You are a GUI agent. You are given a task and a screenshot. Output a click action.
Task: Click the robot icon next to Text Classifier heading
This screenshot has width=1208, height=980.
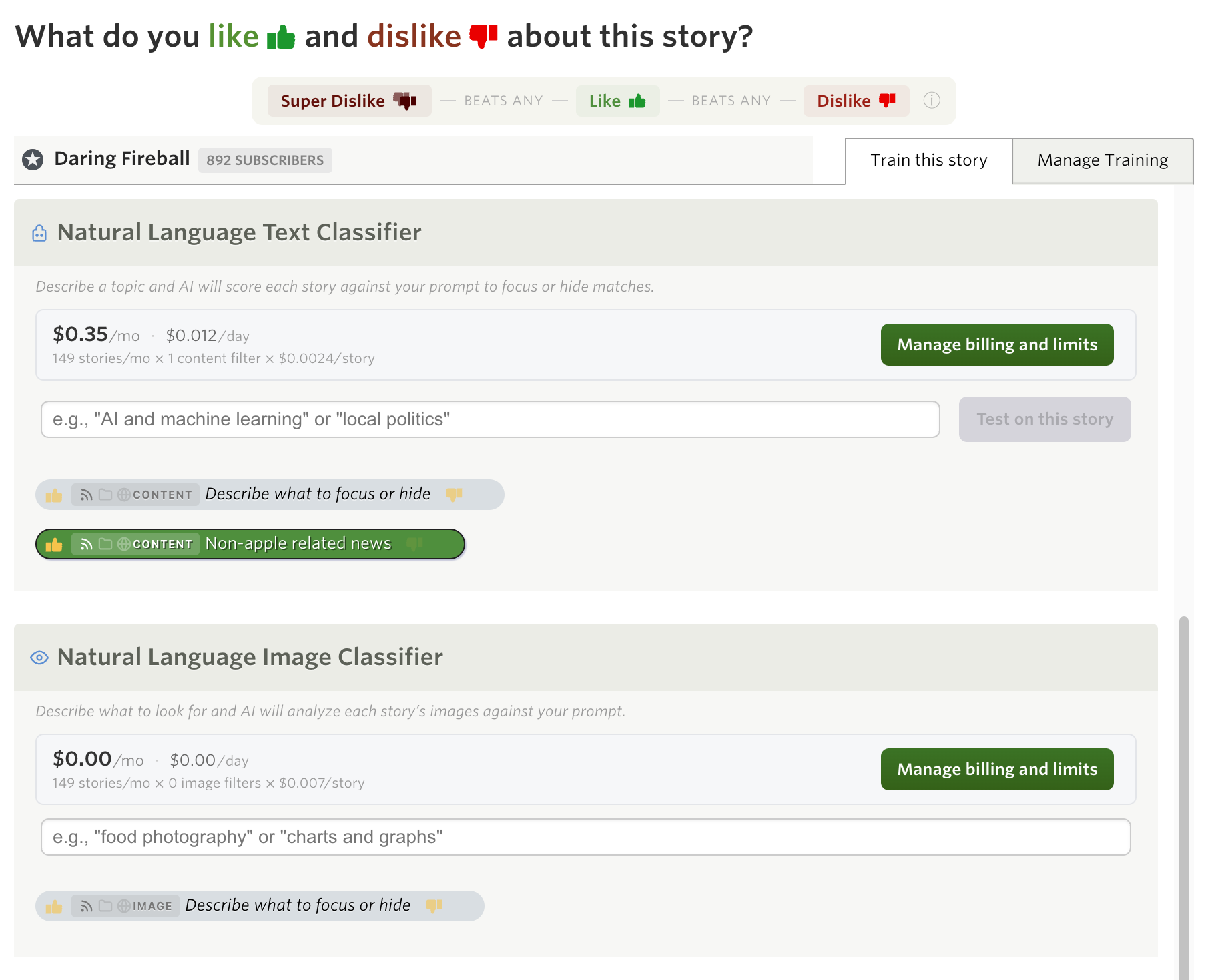coord(39,233)
